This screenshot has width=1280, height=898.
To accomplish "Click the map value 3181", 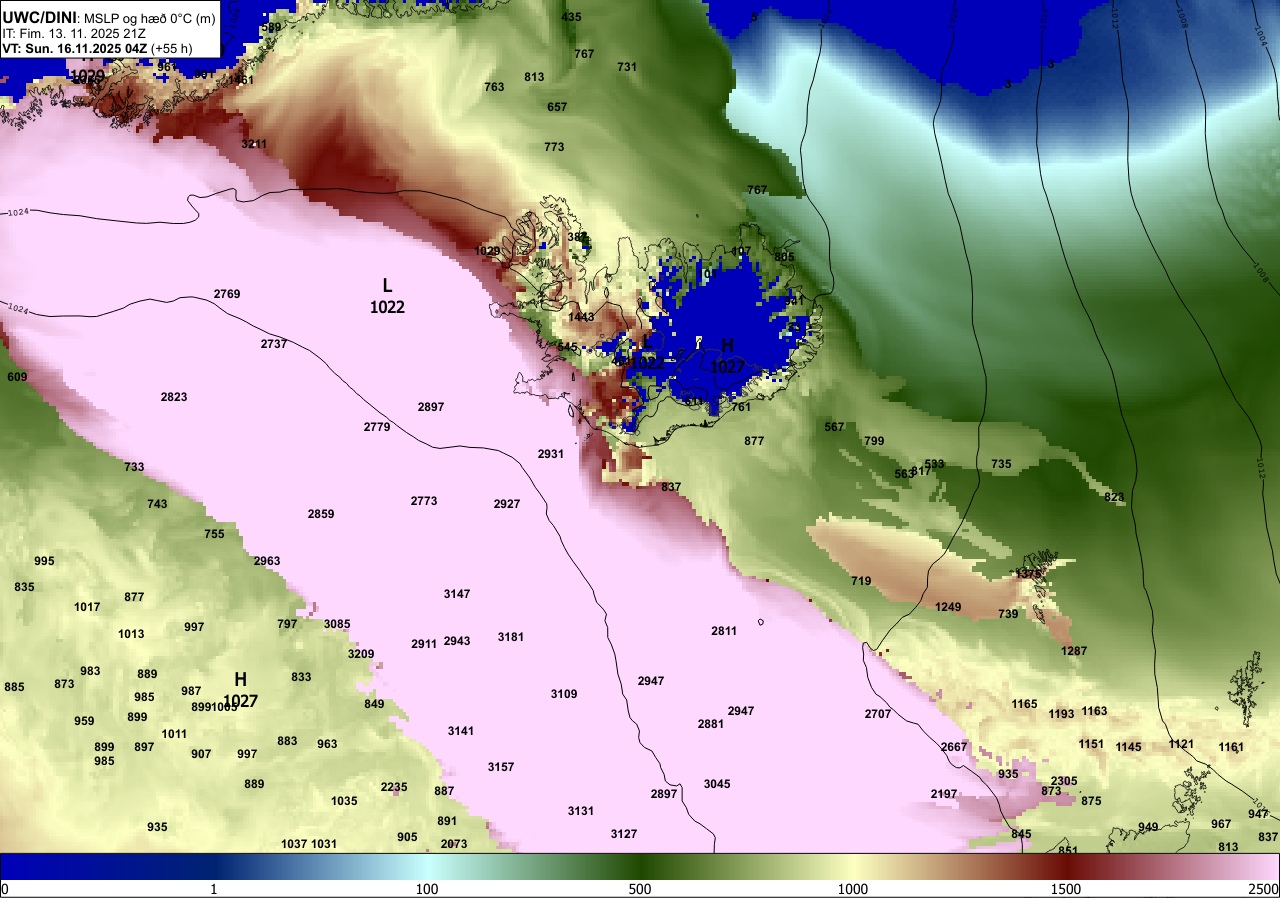I will (x=511, y=637).
